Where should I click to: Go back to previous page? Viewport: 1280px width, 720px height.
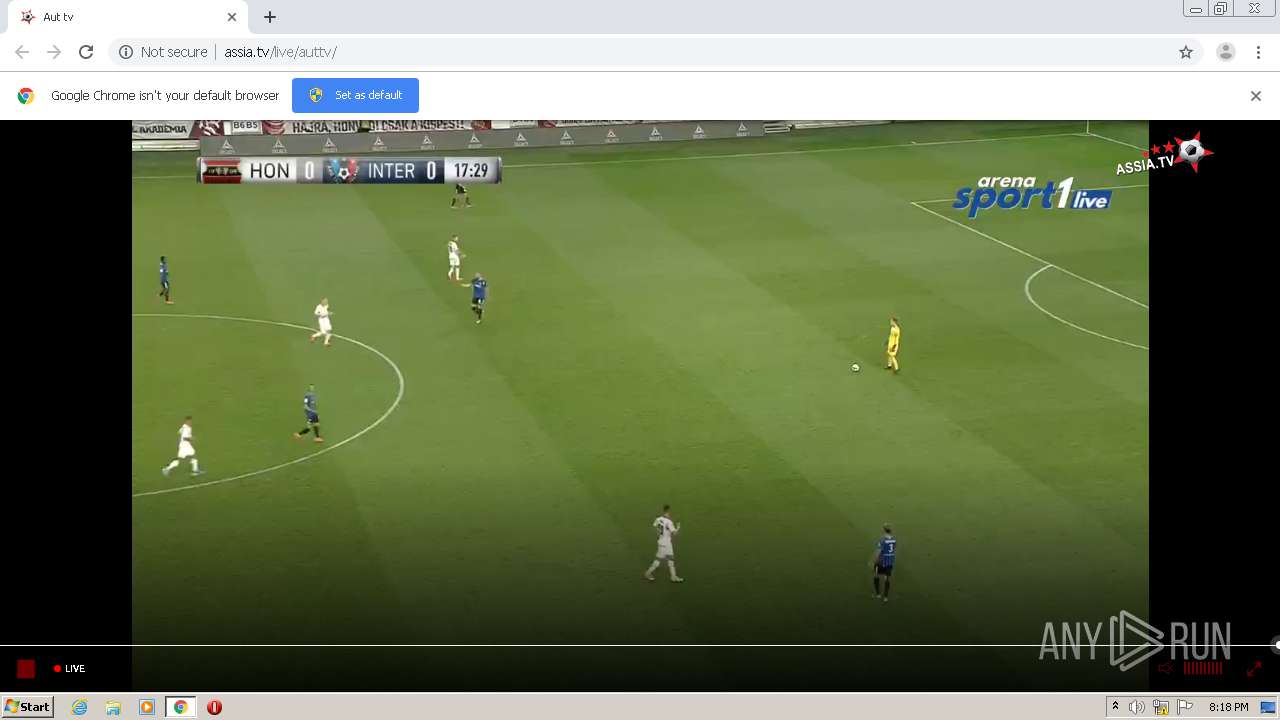[x=22, y=52]
